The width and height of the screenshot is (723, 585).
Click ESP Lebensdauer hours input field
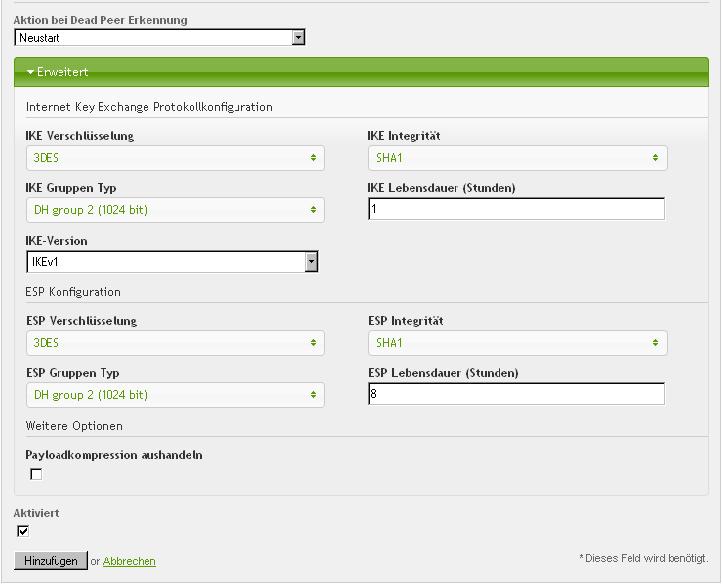pos(516,394)
